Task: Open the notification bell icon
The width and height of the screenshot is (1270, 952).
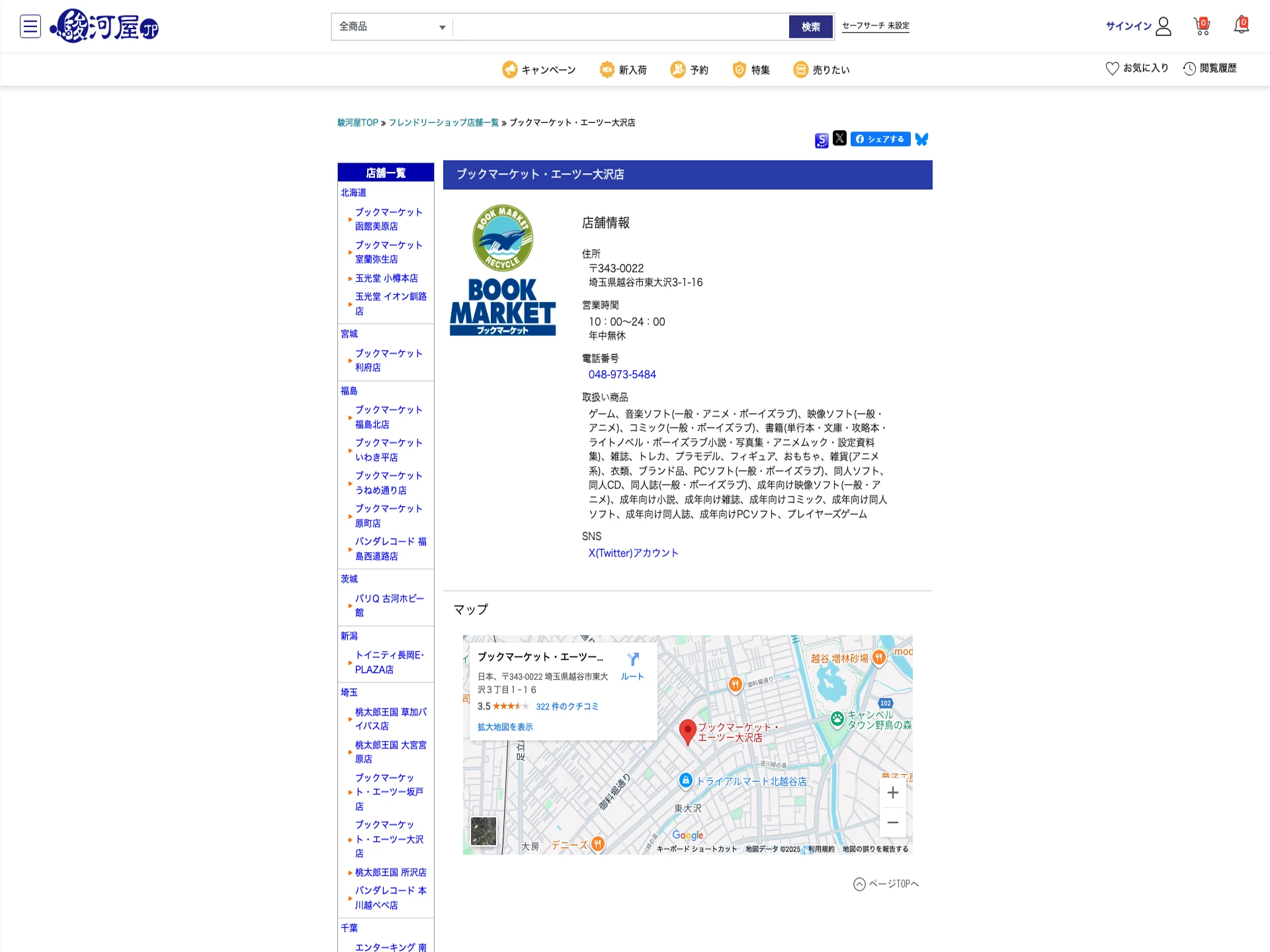Action: 1242,25
